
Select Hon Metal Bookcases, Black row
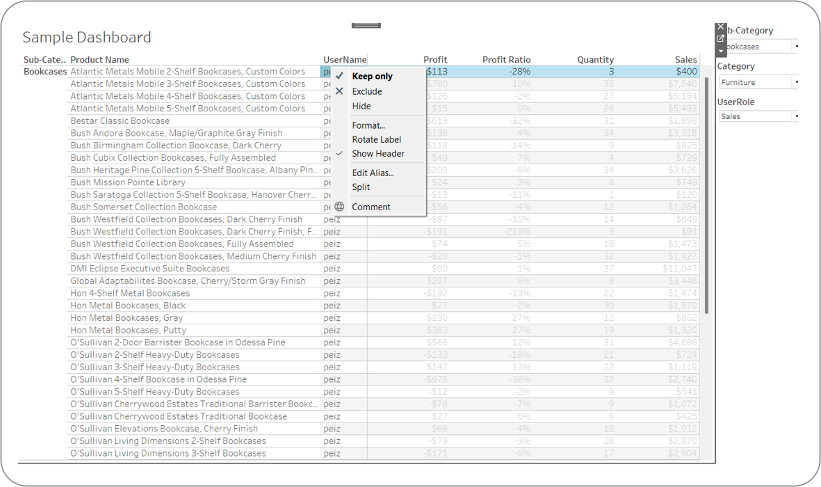click(x=128, y=305)
